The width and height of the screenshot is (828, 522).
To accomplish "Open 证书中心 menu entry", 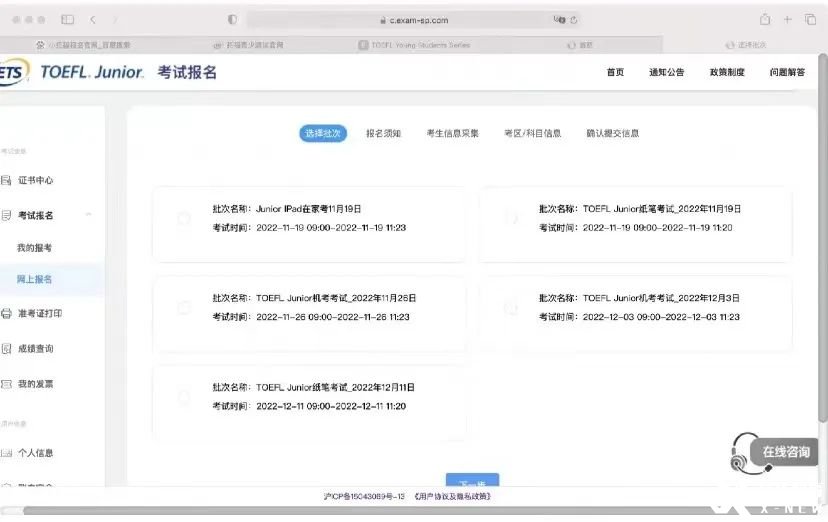I will point(35,181).
